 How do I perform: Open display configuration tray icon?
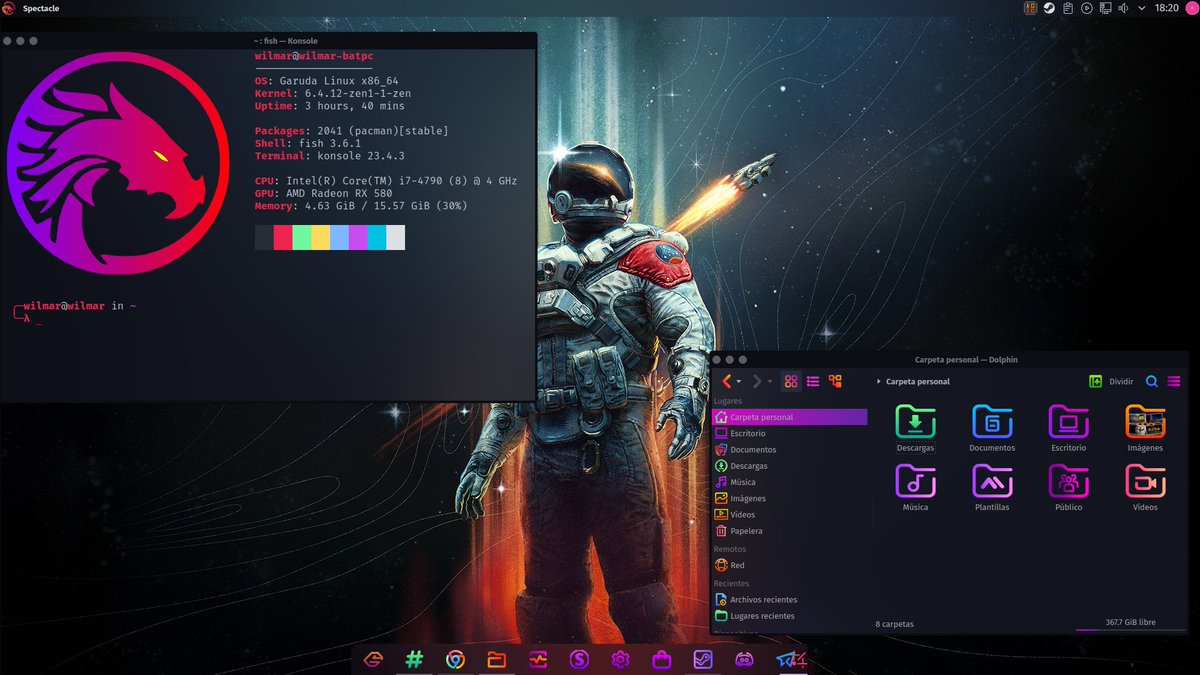(1105, 8)
